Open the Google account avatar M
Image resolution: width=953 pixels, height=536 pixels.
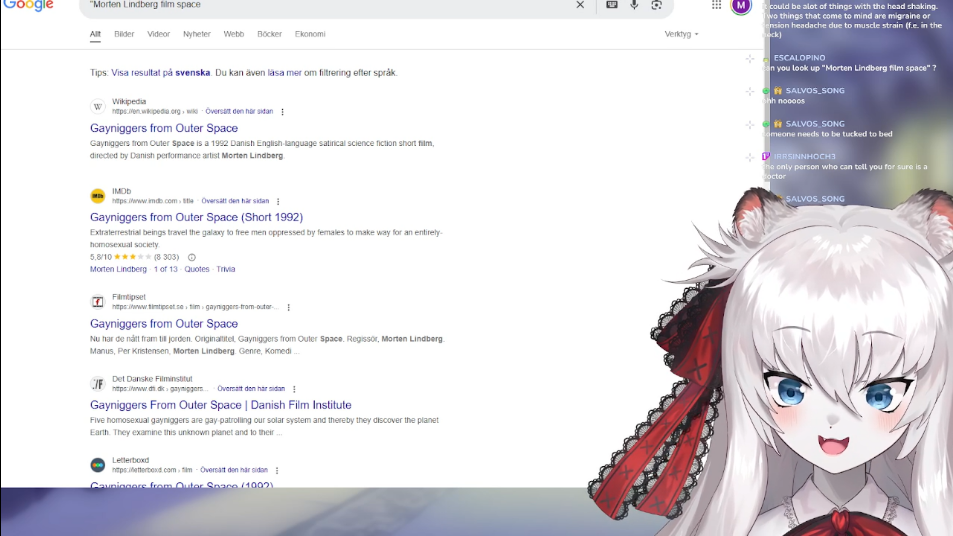740,5
